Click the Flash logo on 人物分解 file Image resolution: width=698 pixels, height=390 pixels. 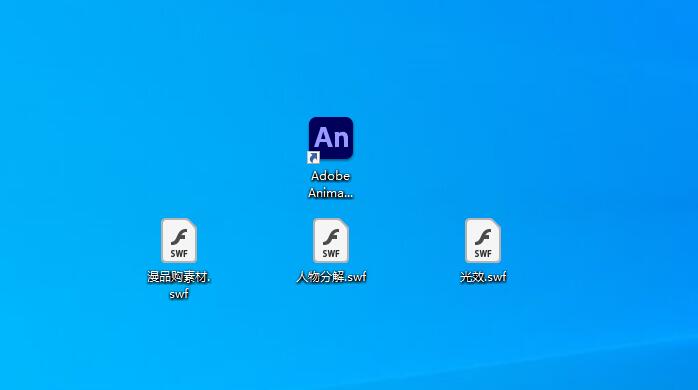(x=331, y=236)
